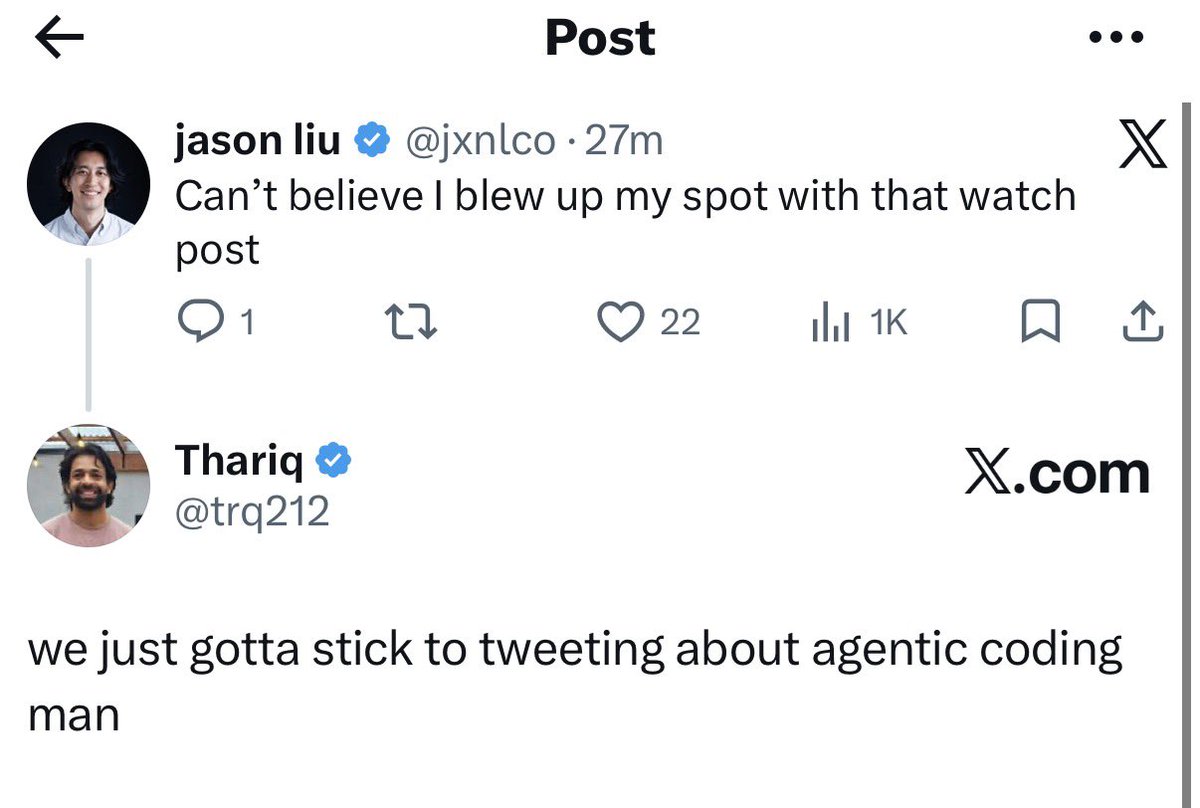
Task: Select the Post title tab header
Action: tap(598, 38)
